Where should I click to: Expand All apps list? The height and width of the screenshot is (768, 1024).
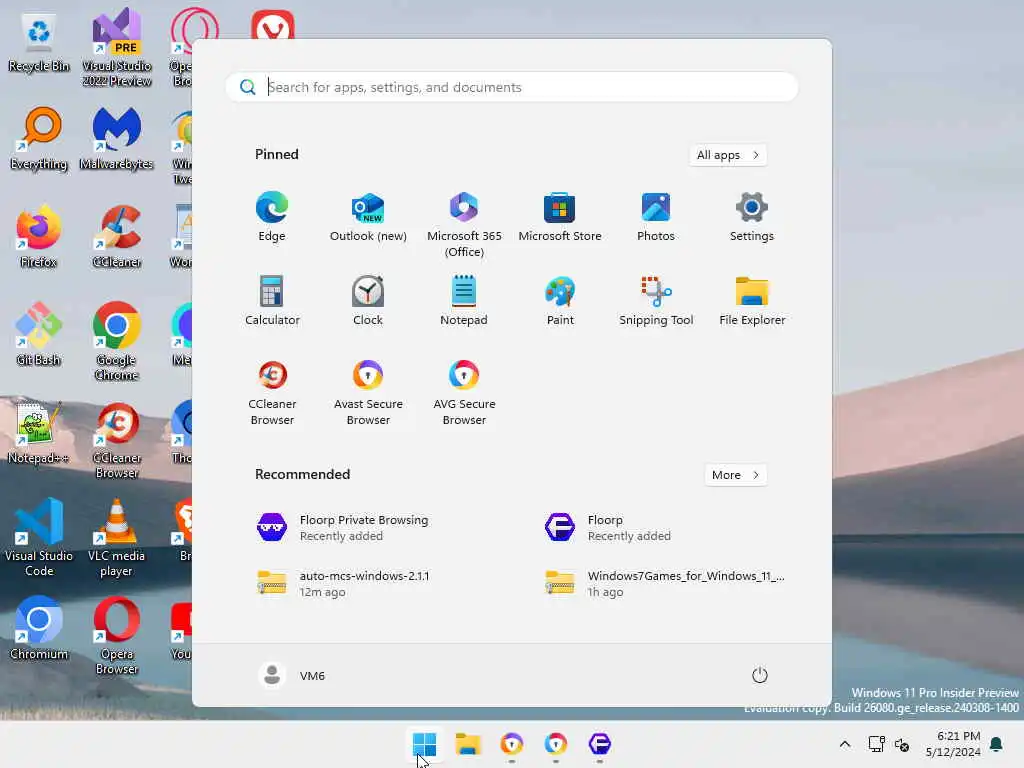pyautogui.click(x=728, y=155)
